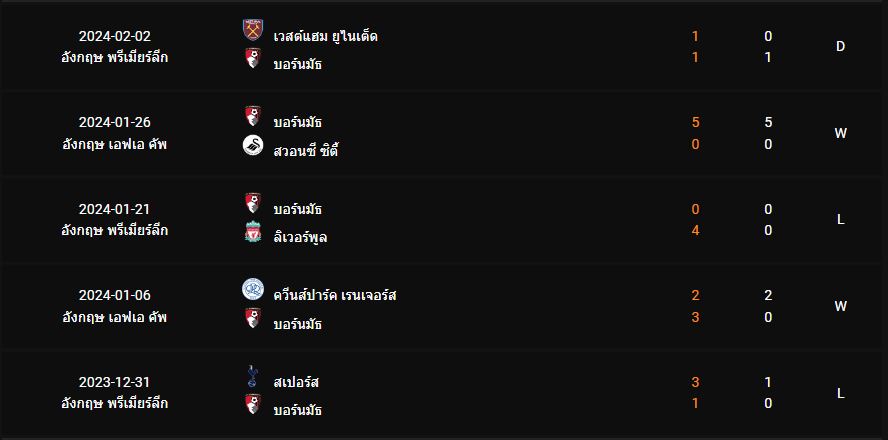Open the ลิเวอร์พูล team name
The height and width of the screenshot is (440, 888).
300,237
